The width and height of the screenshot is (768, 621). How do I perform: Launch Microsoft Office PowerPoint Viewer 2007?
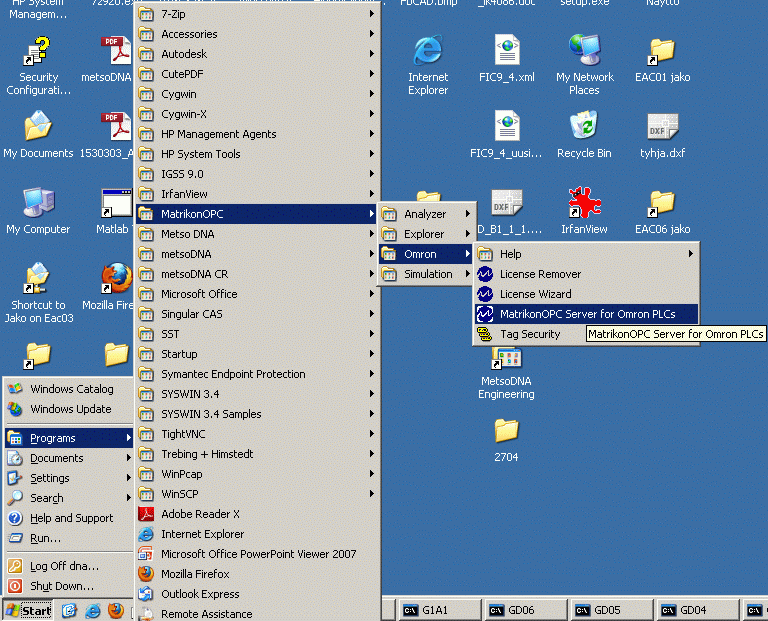click(x=257, y=554)
